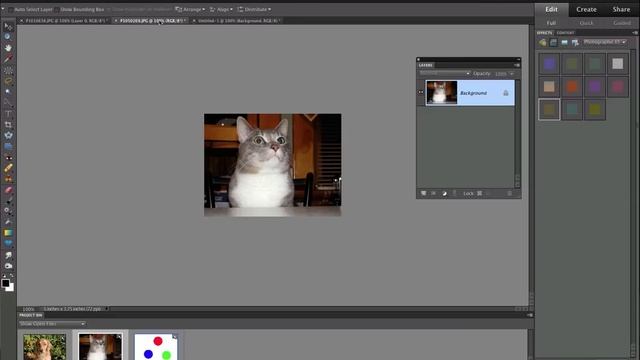Show Photo Effects in the Effects panel
The height and width of the screenshot is (360, 640).
tap(564, 42)
